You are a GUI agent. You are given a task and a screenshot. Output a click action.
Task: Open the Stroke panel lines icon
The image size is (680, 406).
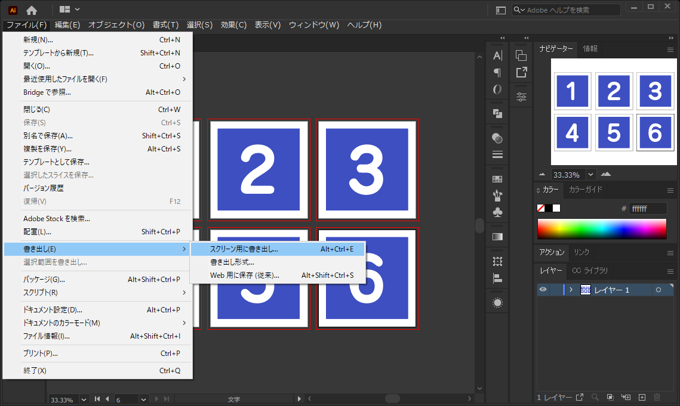click(x=497, y=155)
